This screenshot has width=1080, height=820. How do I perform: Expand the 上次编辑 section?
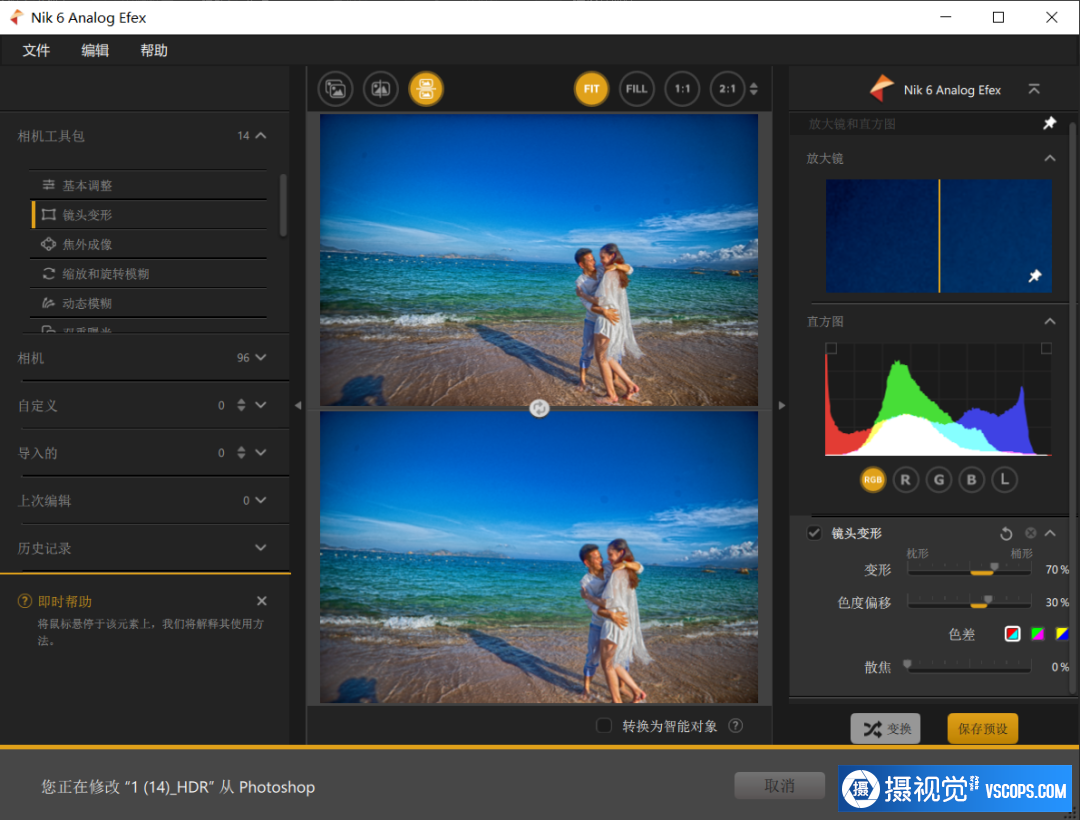261,500
